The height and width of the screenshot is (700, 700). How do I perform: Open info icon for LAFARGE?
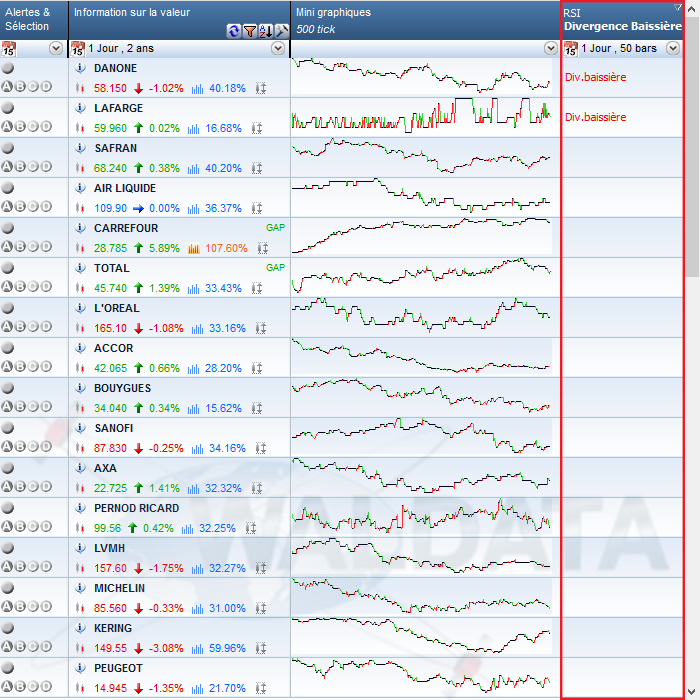point(80,108)
